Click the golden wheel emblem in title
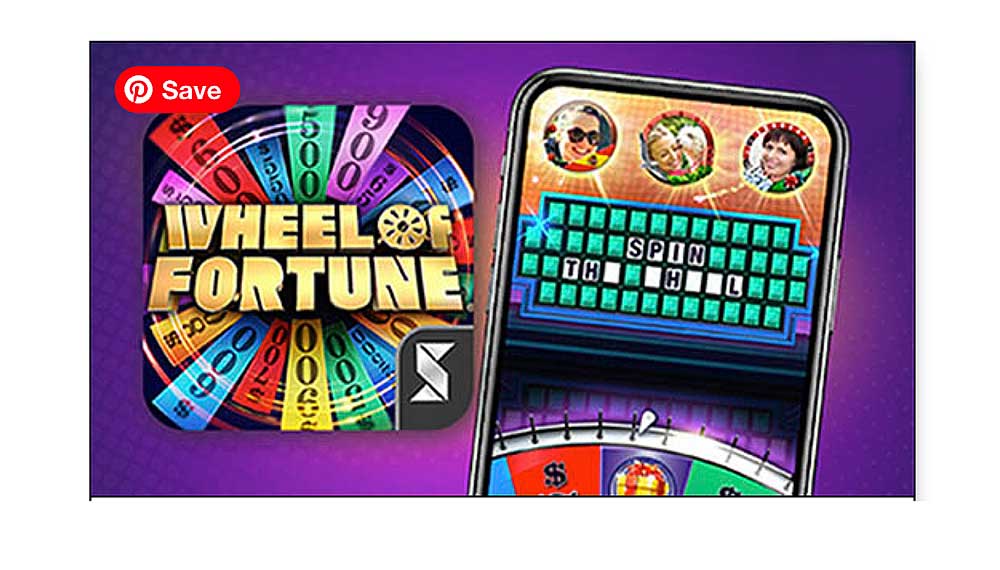This screenshot has width=1000, height=570. coord(401,228)
